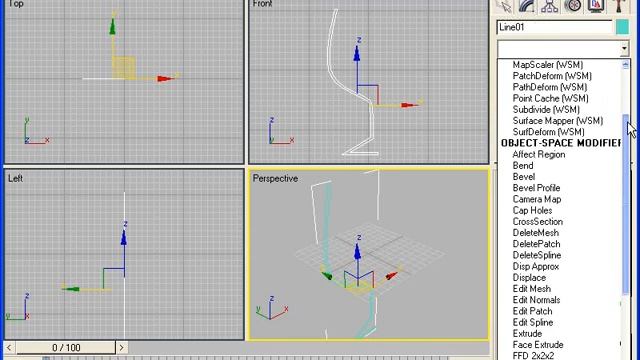Open the Hierarchy panel tab
The height and width of the screenshot is (360, 640).
550,6
